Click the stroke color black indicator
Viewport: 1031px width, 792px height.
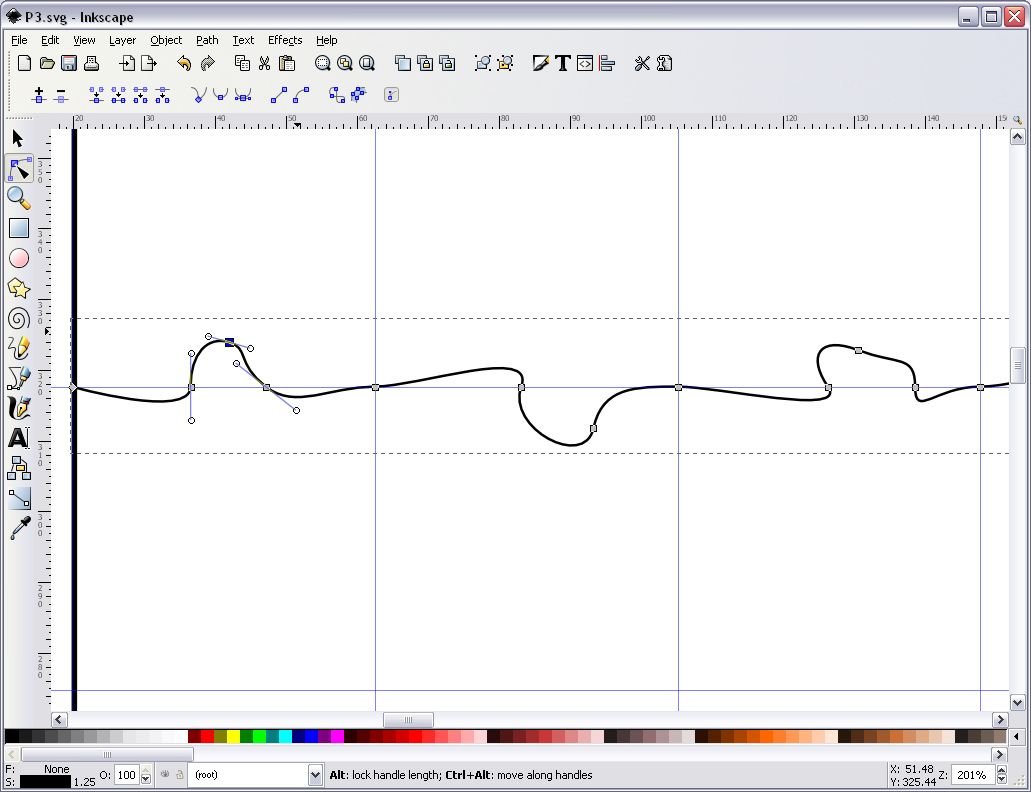(45, 781)
